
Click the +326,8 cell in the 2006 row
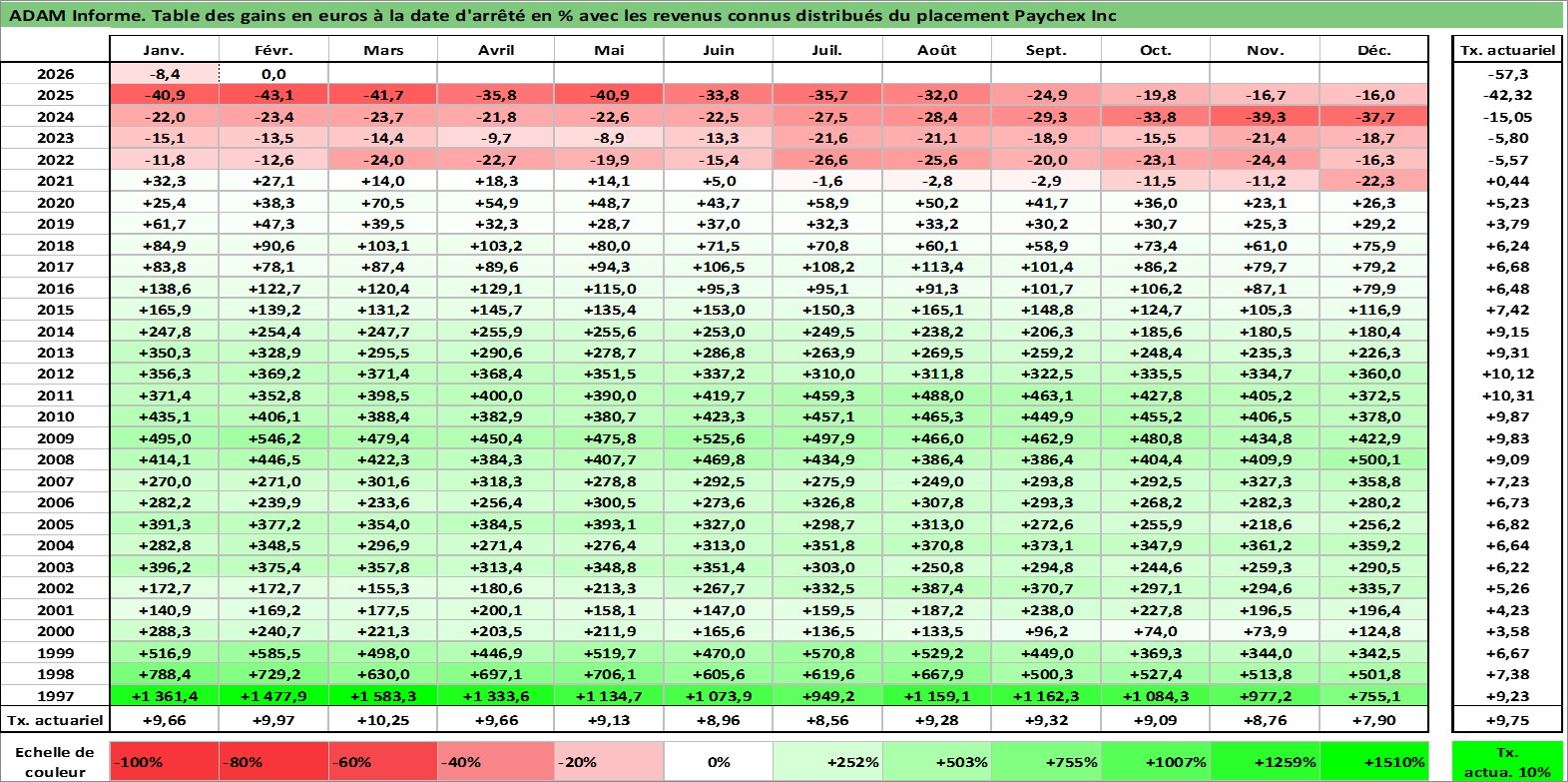point(827,502)
